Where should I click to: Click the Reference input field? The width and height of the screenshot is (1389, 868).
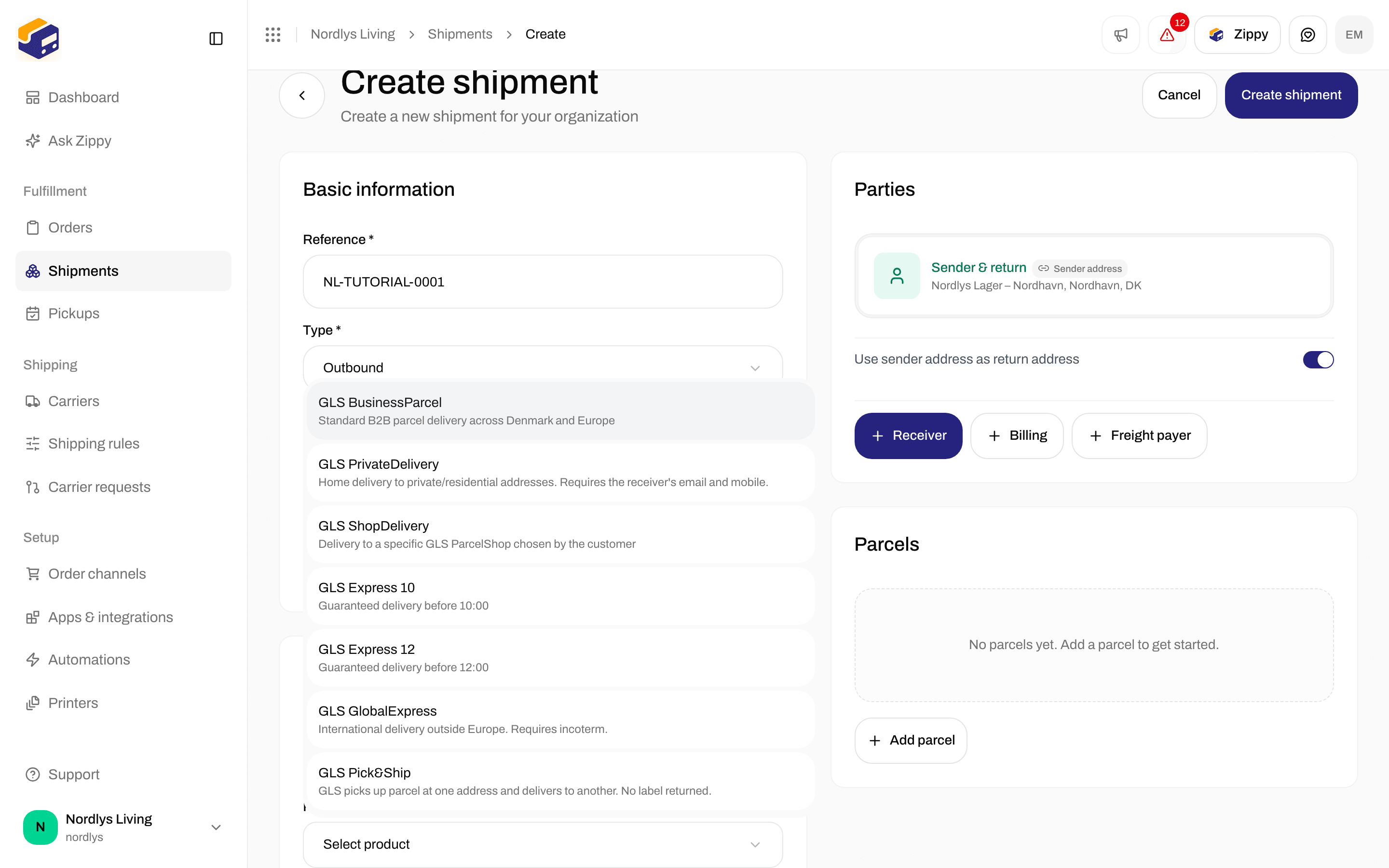point(543,282)
